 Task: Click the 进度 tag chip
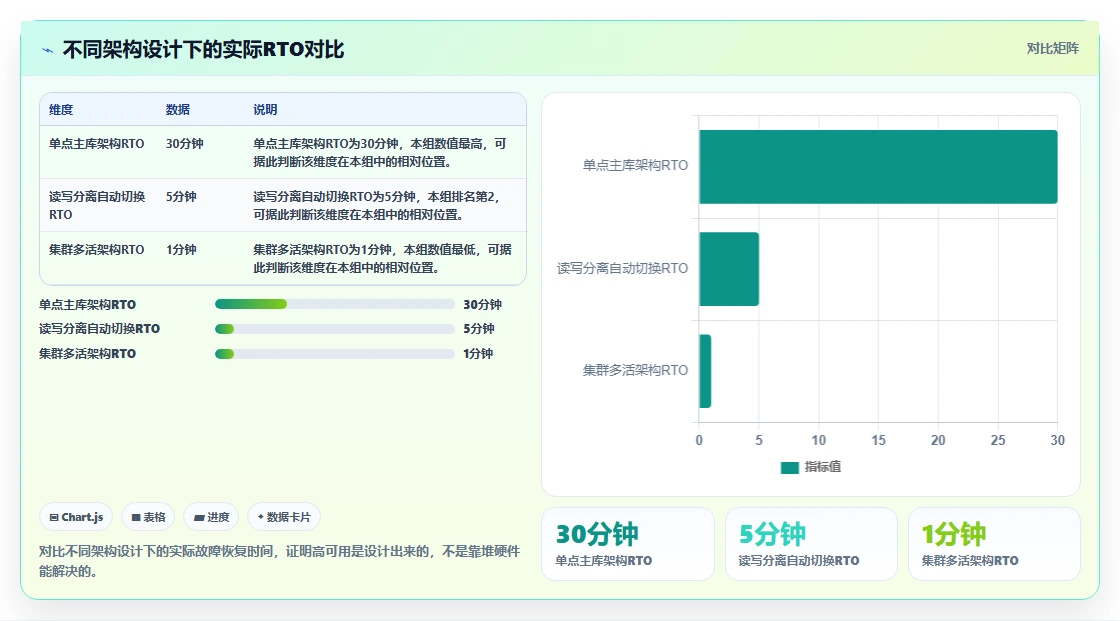coord(211,517)
